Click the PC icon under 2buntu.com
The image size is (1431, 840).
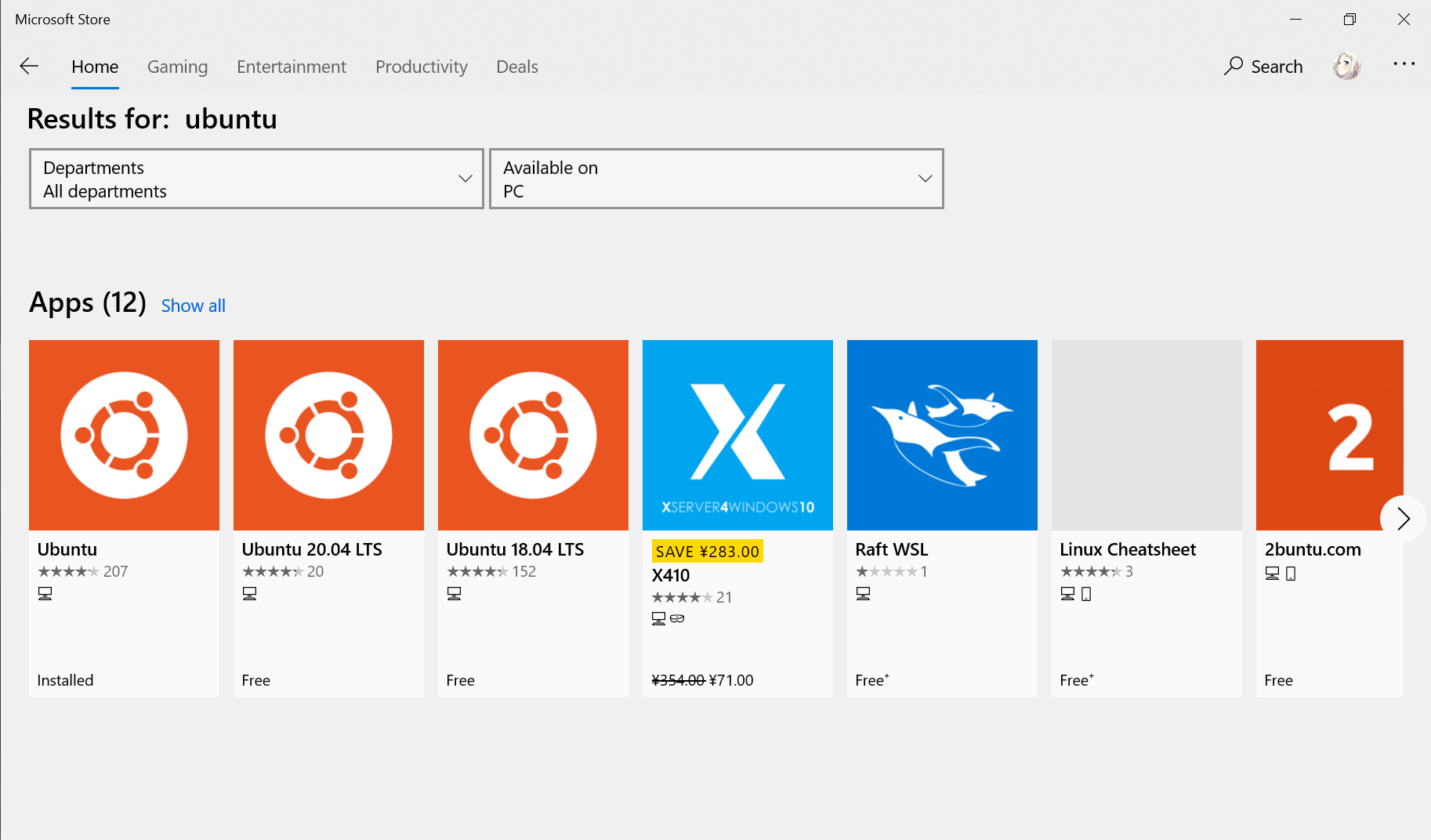click(1272, 573)
